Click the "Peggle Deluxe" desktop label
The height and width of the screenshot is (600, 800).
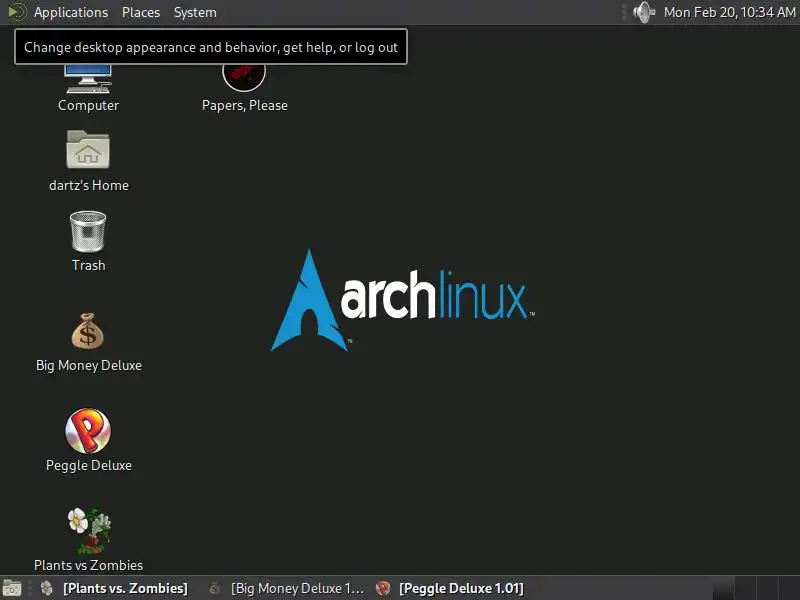point(89,465)
